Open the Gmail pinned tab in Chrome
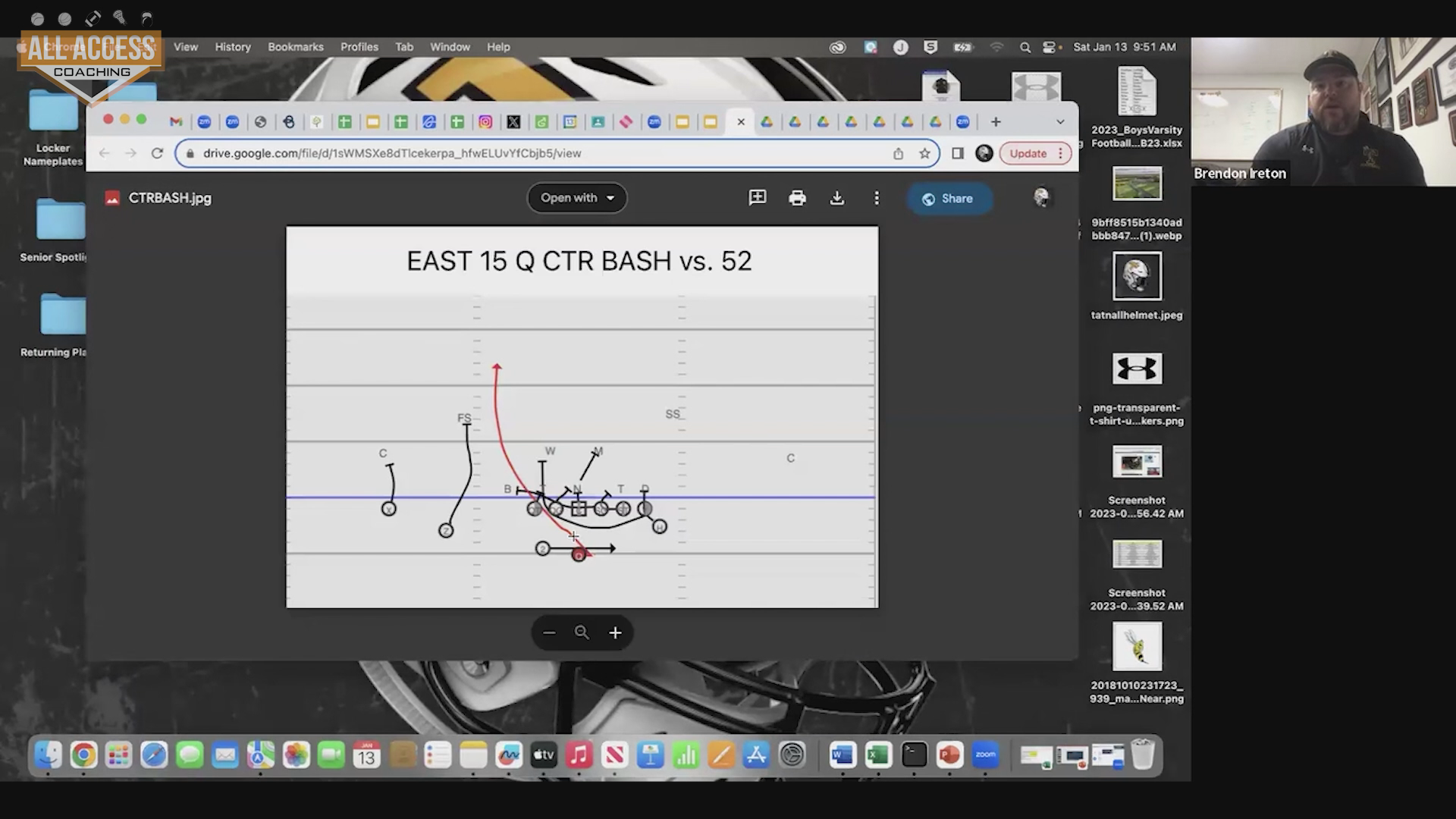This screenshot has width=1456, height=819. click(x=176, y=122)
